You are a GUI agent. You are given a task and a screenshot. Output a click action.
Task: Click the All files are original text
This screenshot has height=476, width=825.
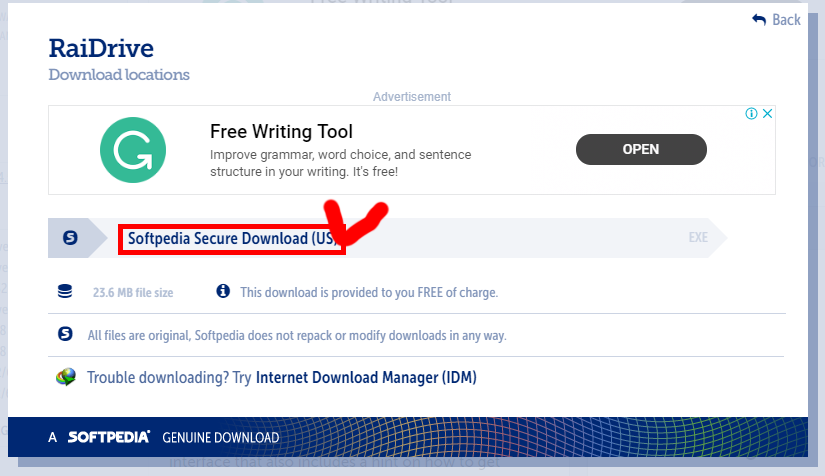click(297, 336)
